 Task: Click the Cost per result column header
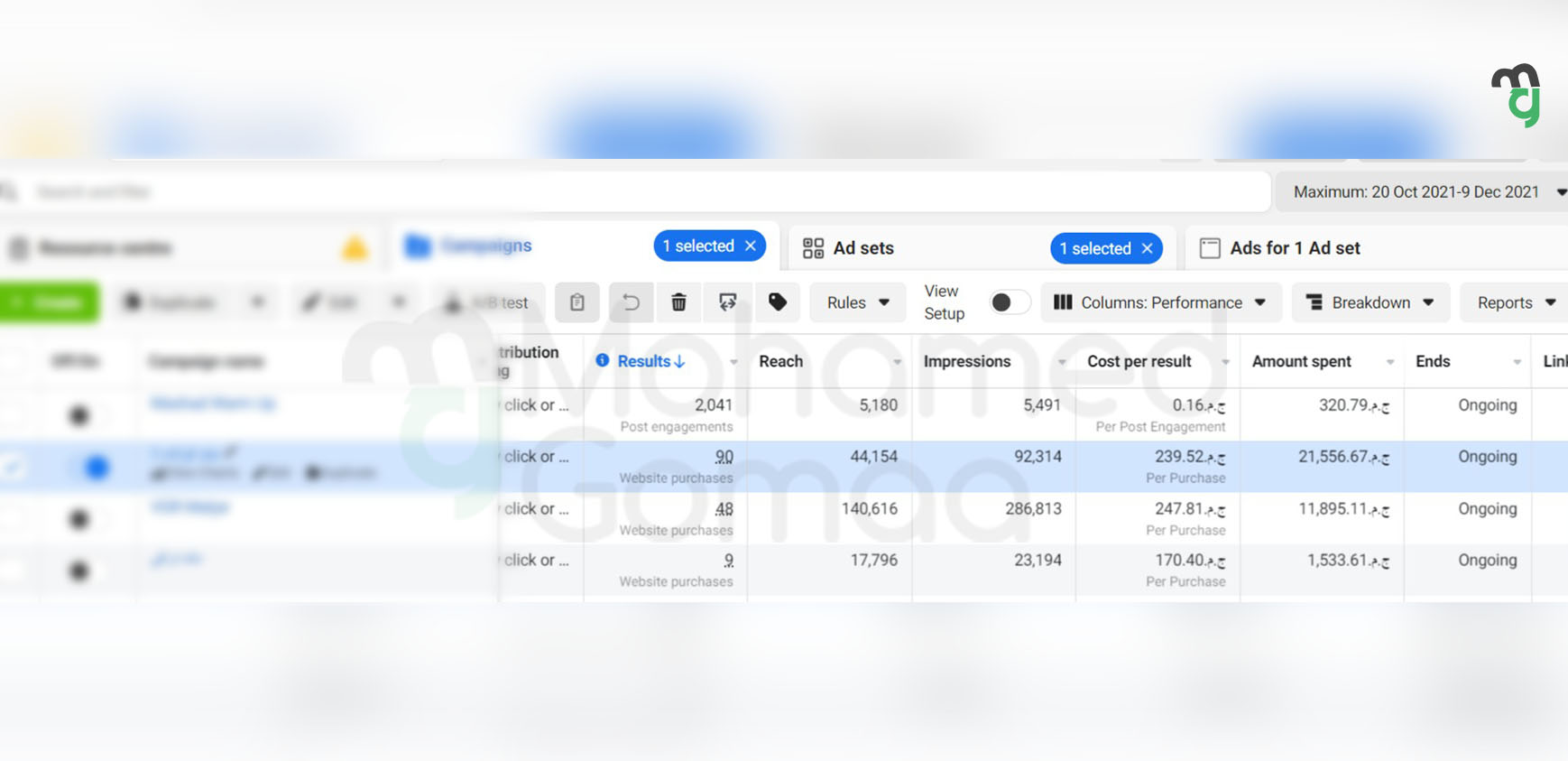(x=1139, y=361)
